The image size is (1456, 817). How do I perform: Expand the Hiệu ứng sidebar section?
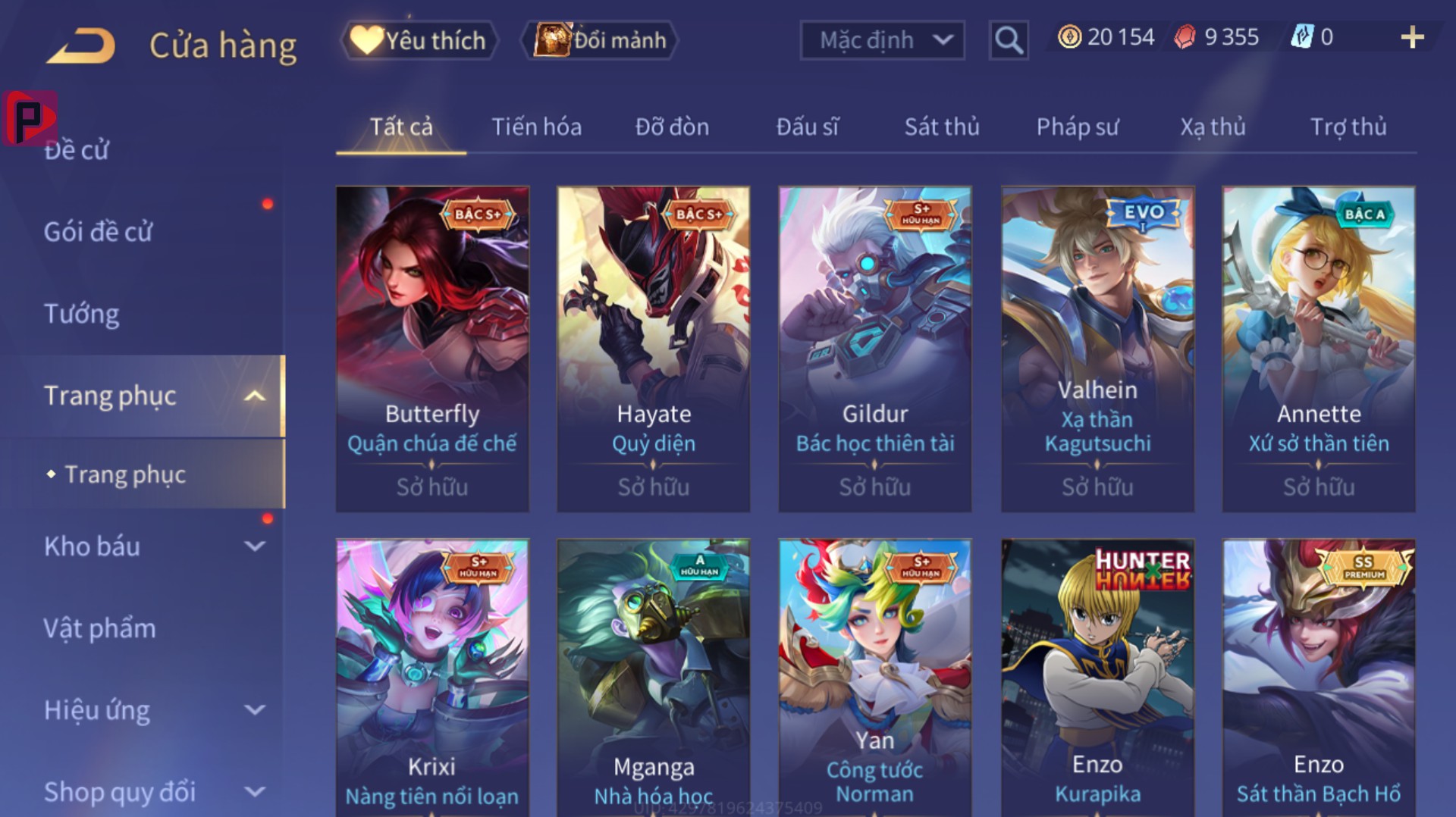click(x=256, y=710)
